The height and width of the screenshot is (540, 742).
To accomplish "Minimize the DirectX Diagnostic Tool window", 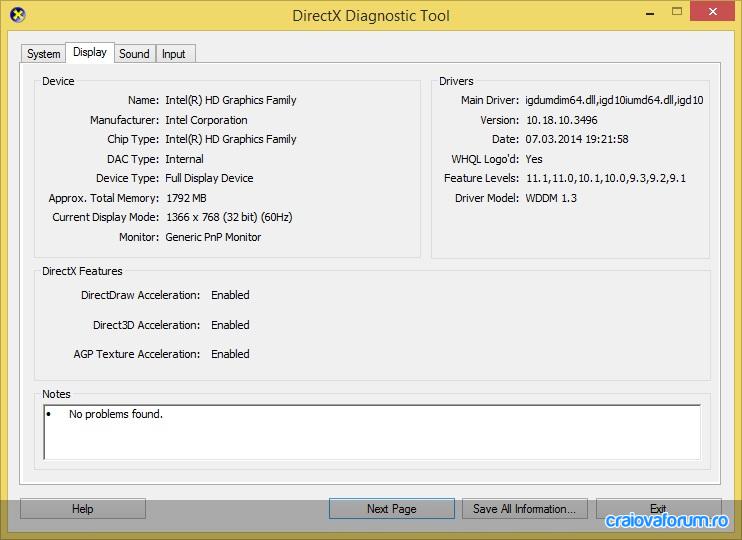I will pyautogui.click(x=650, y=12).
